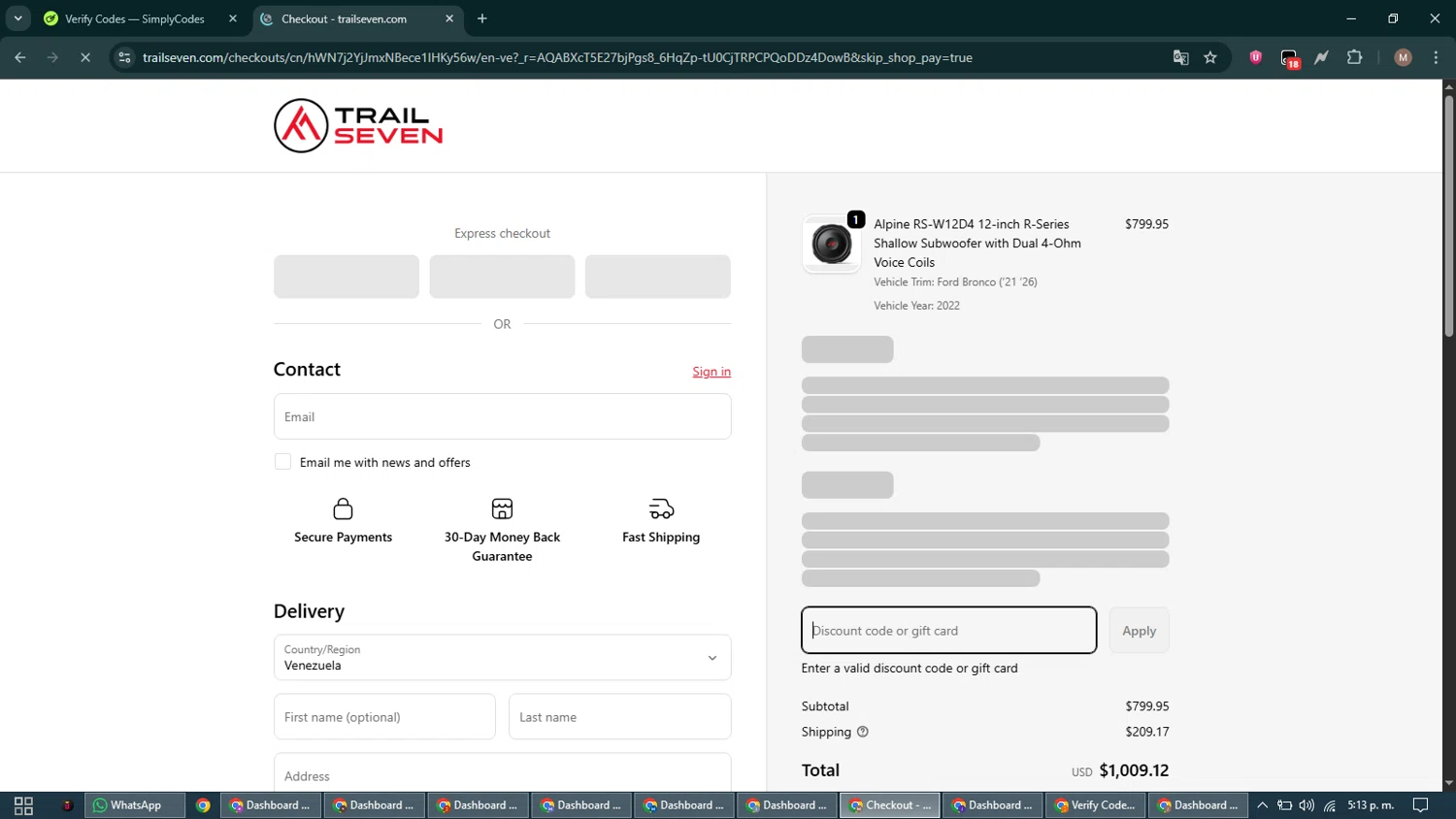This screenshot has width=1456, height=819.
Task: Check Email me with news and offers
Action: 282,462
